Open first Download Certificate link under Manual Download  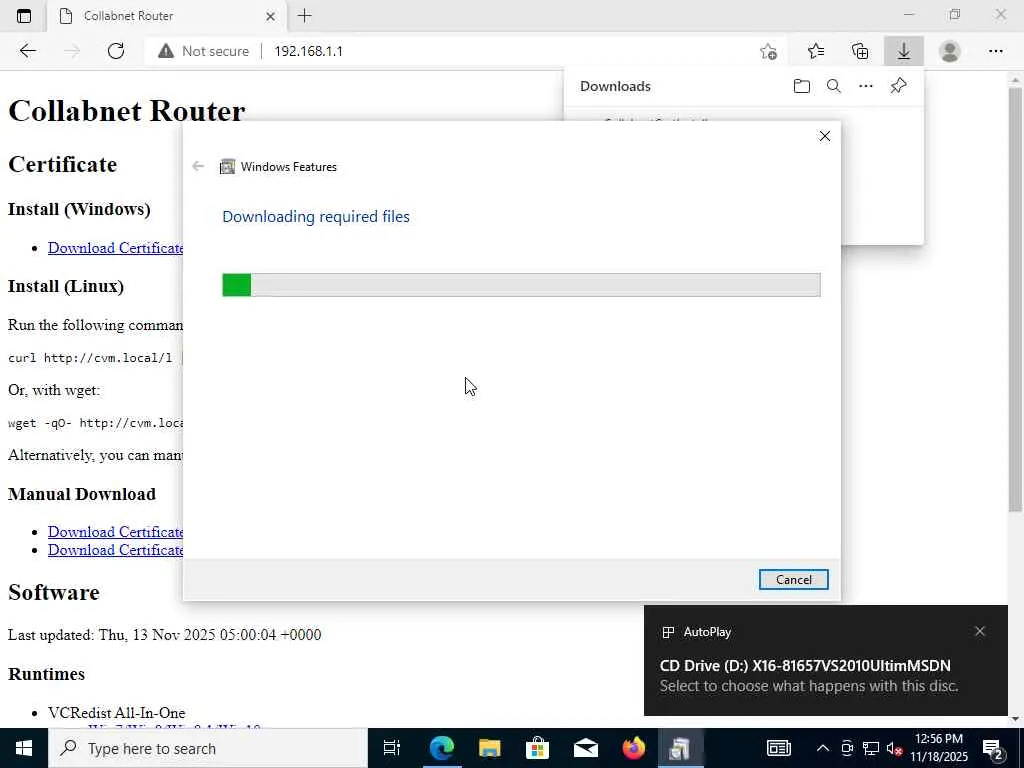pos(116,532)
